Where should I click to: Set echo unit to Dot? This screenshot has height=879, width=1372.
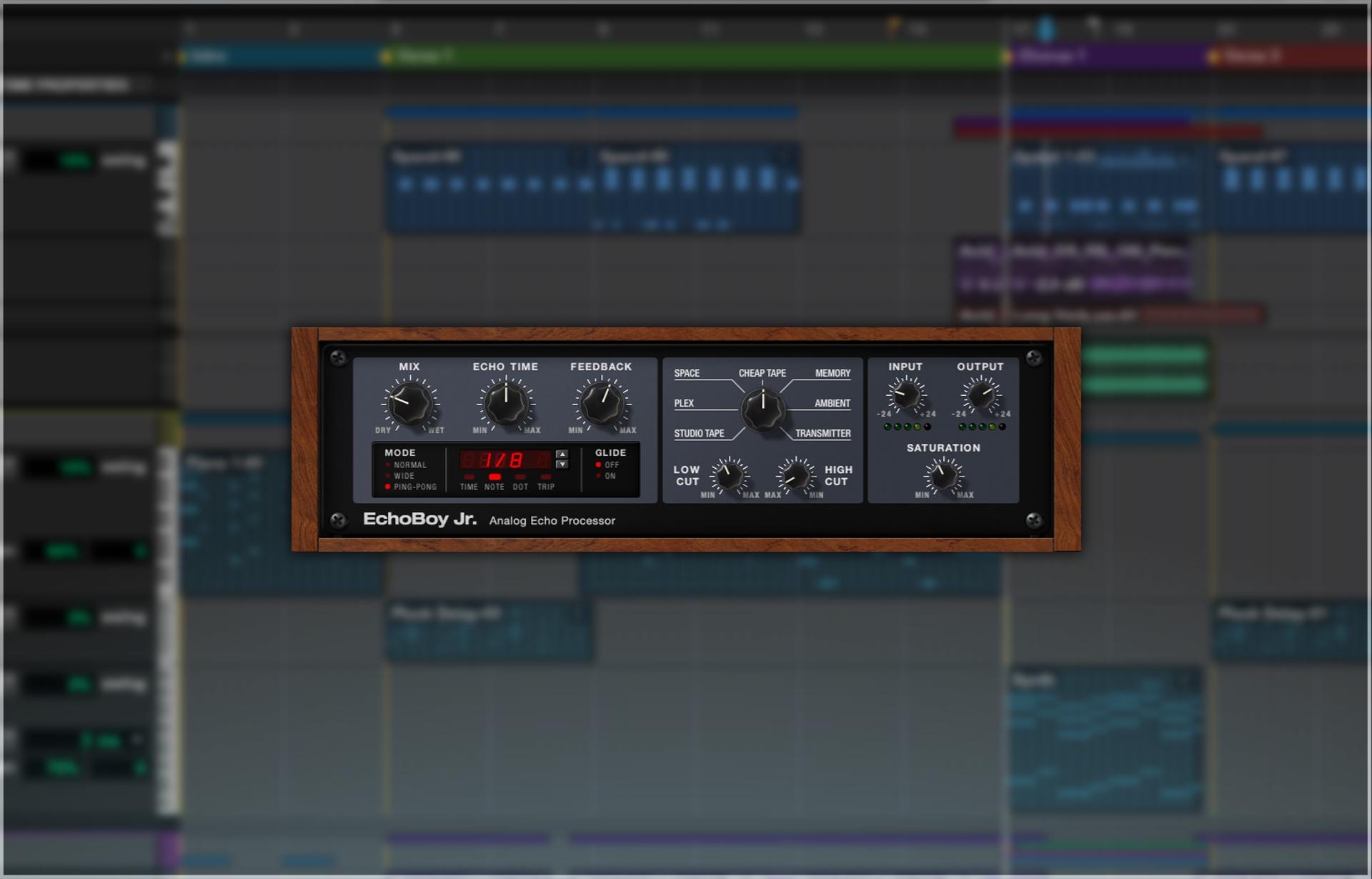click(x=520, y=482)
